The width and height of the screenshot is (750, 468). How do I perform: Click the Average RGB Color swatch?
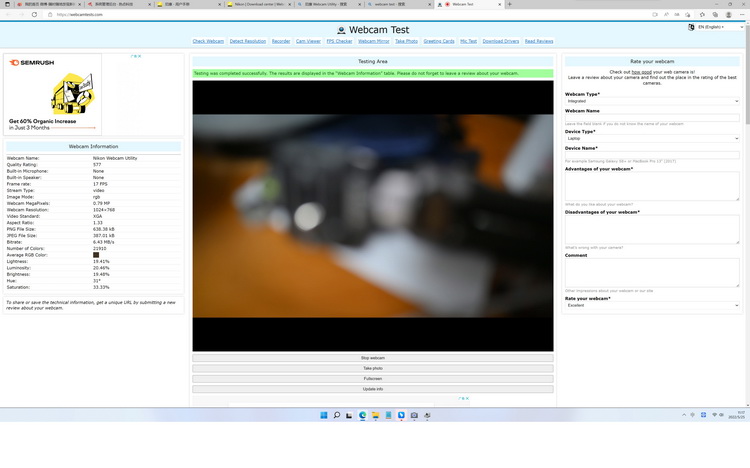[x=96, y=255]
